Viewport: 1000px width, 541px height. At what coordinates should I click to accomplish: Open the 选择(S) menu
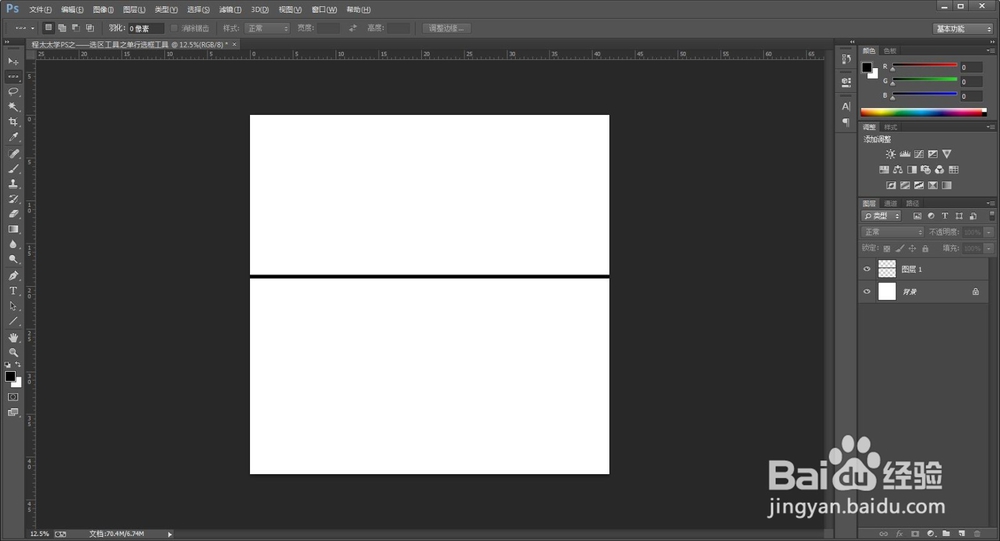198,10
